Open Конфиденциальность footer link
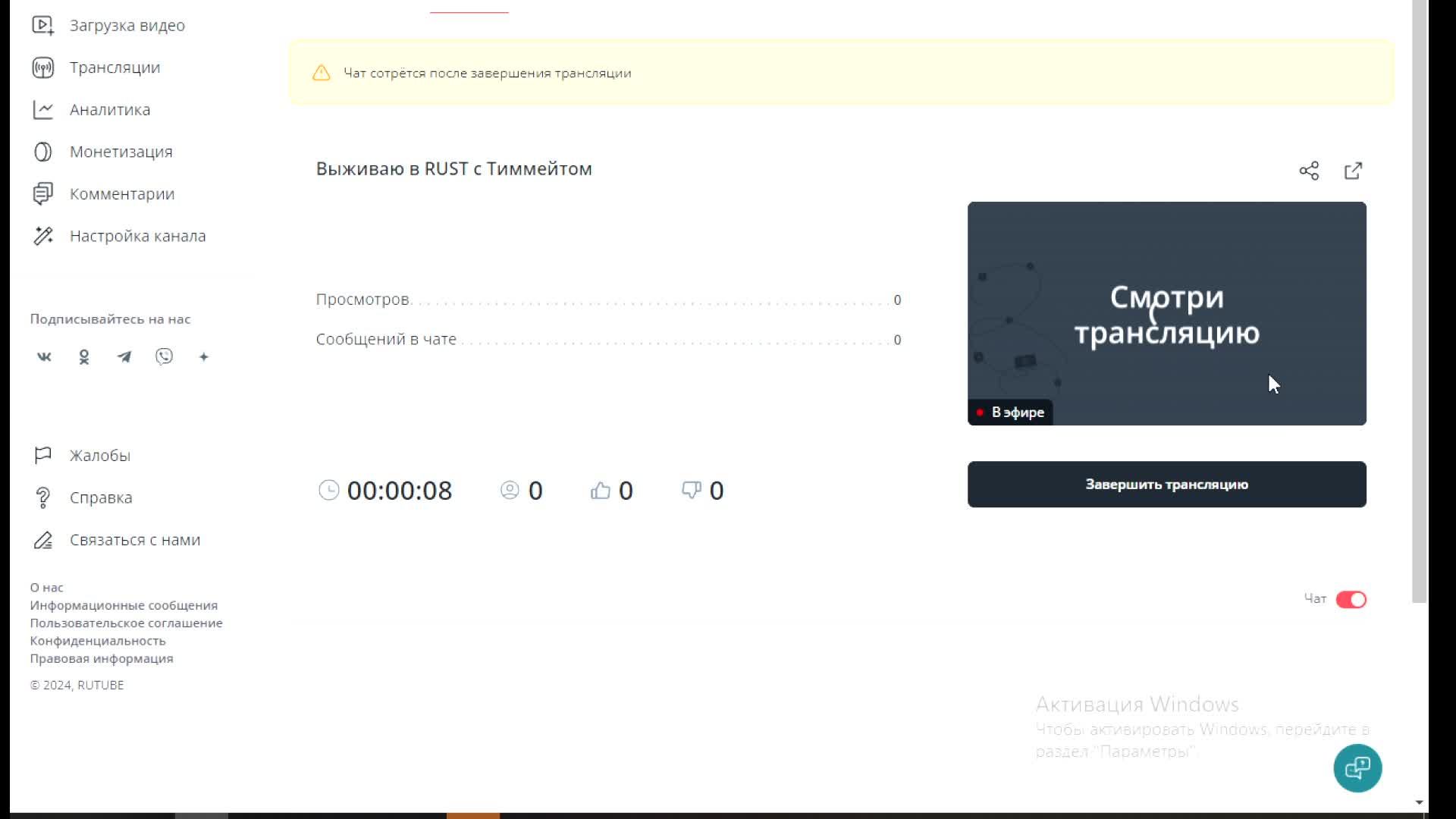The height and width of the screenshot is (819, 1456). point(98,641)
